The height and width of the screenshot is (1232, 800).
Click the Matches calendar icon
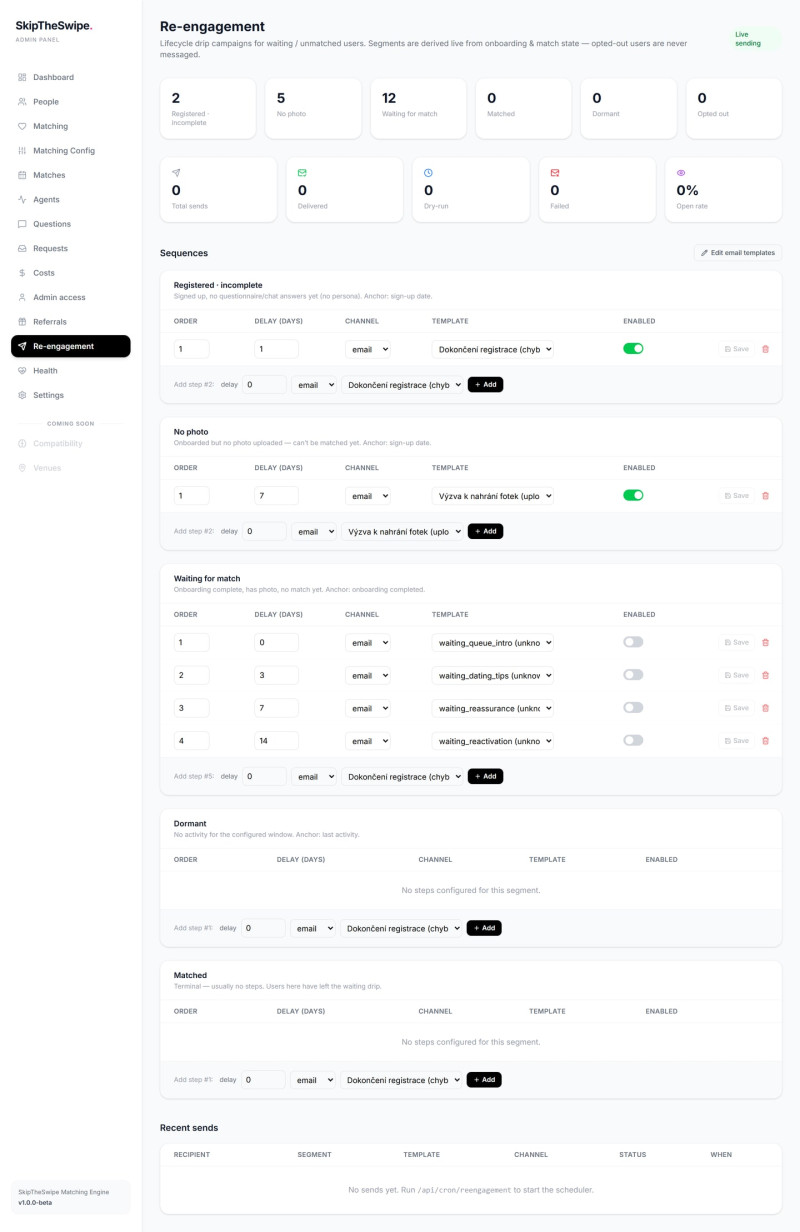click(22, 175)
